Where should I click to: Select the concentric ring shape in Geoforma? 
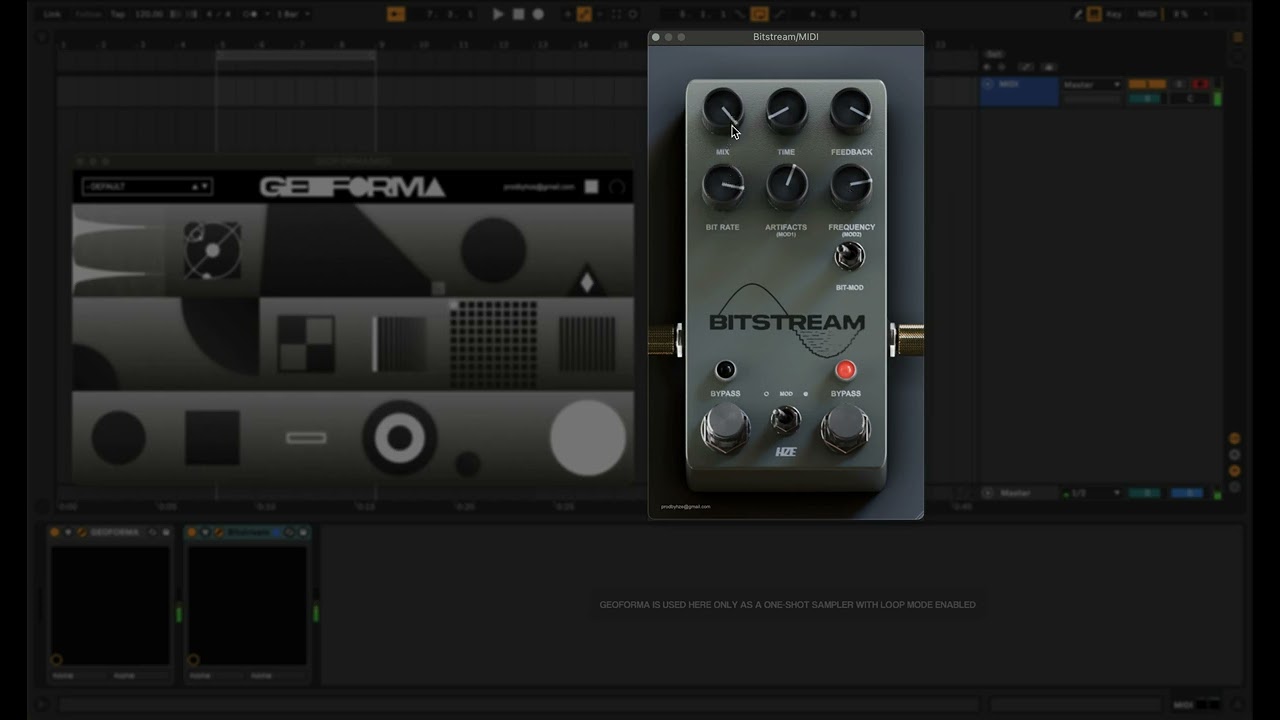point(399,437)
